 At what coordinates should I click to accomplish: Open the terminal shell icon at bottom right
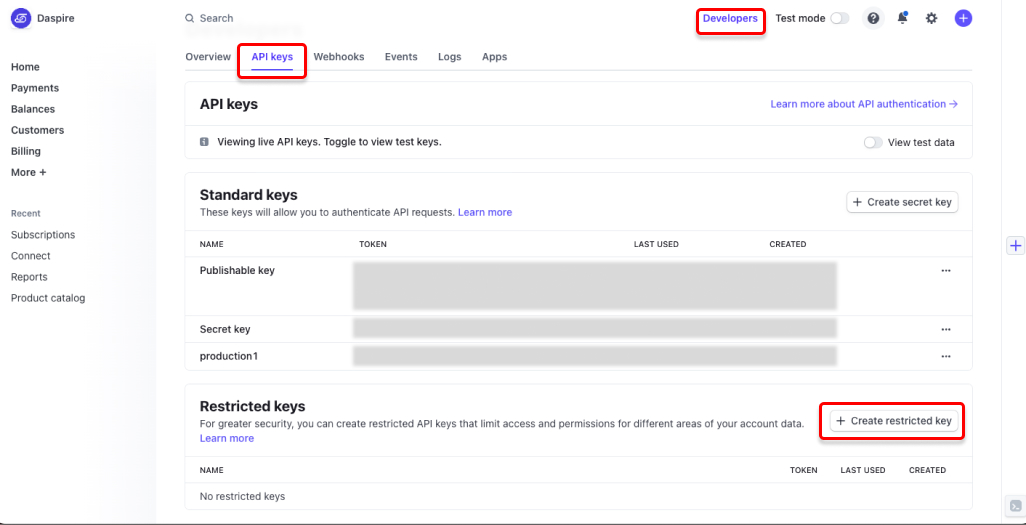tap(1015, 505)
